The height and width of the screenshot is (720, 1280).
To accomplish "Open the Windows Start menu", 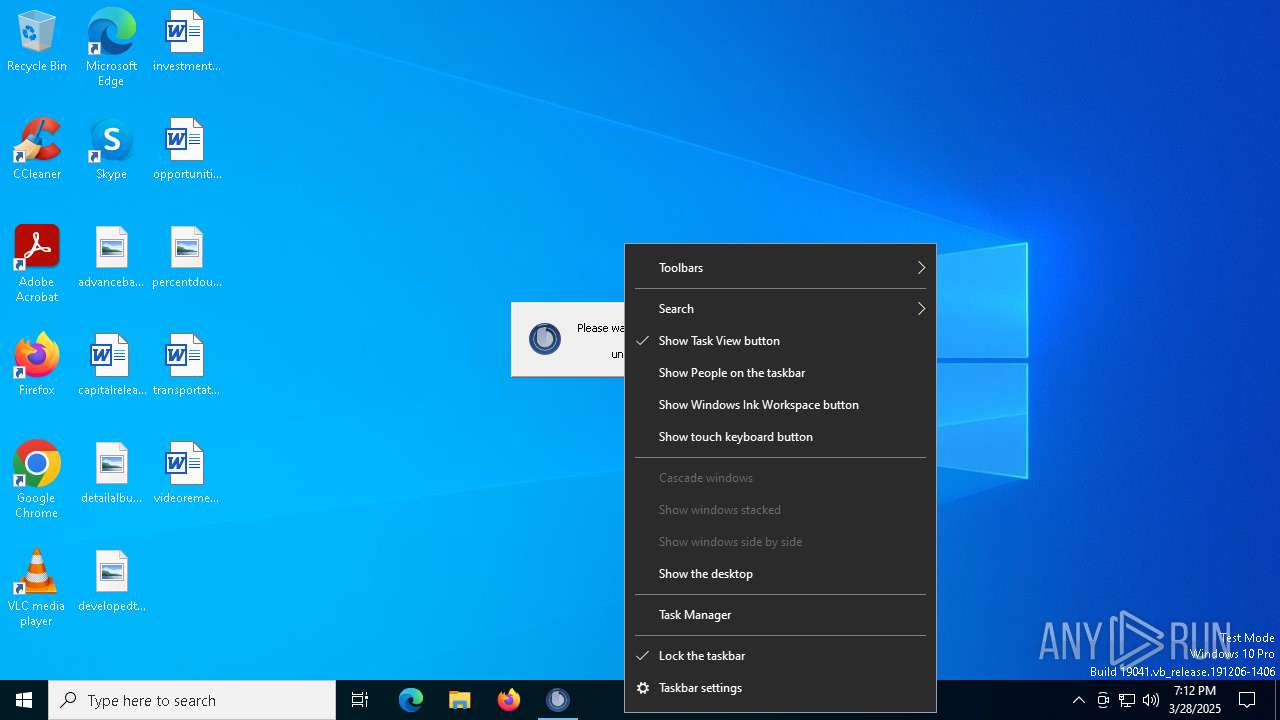I will pos(24,700).
